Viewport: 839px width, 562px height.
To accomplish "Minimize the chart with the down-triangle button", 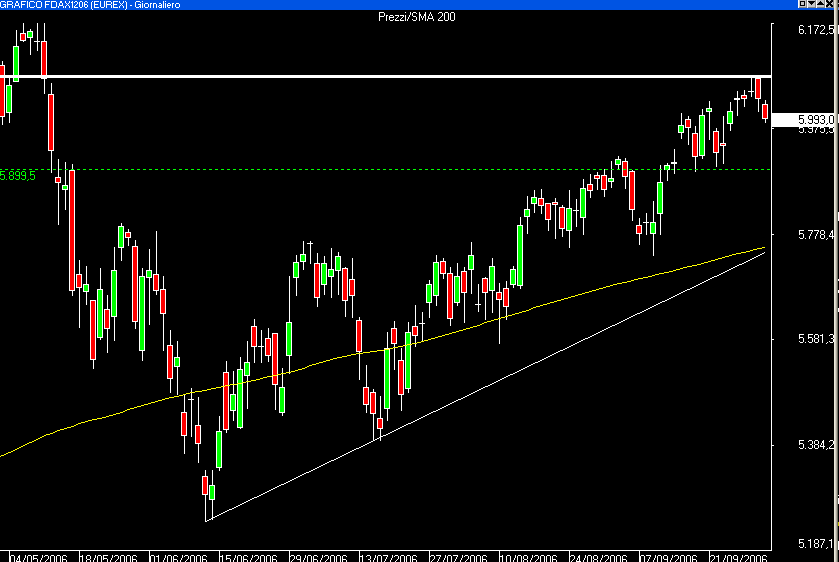I will (811, 4).
